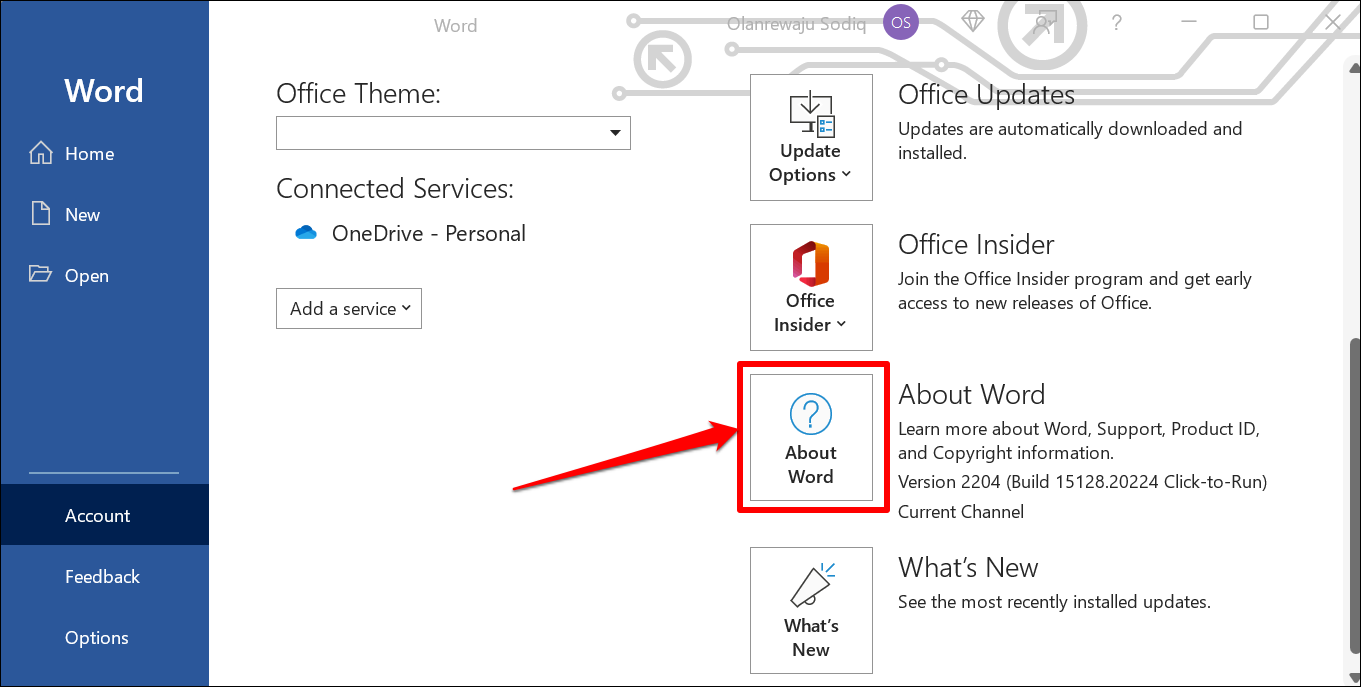Open the Update Options menu
1361x687 pixels.
pyautogui.click(x=811, y=138)
